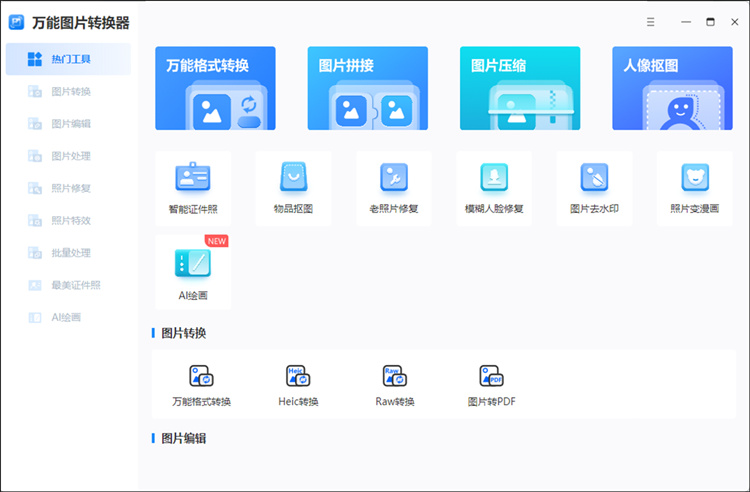Viewport: 750px width, 492px height.
Task: Open the AI绘画 tile marked NEW
Action: 193,272
